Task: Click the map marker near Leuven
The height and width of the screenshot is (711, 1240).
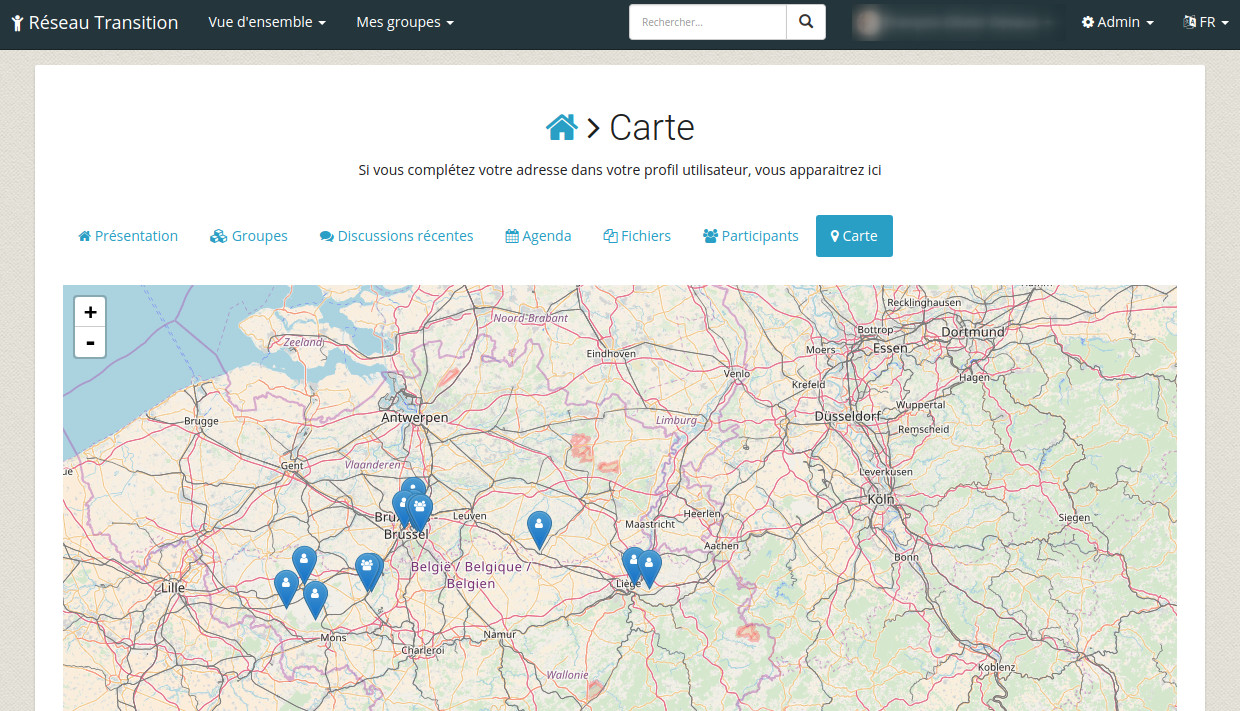Action: click(x=539, y=527)
